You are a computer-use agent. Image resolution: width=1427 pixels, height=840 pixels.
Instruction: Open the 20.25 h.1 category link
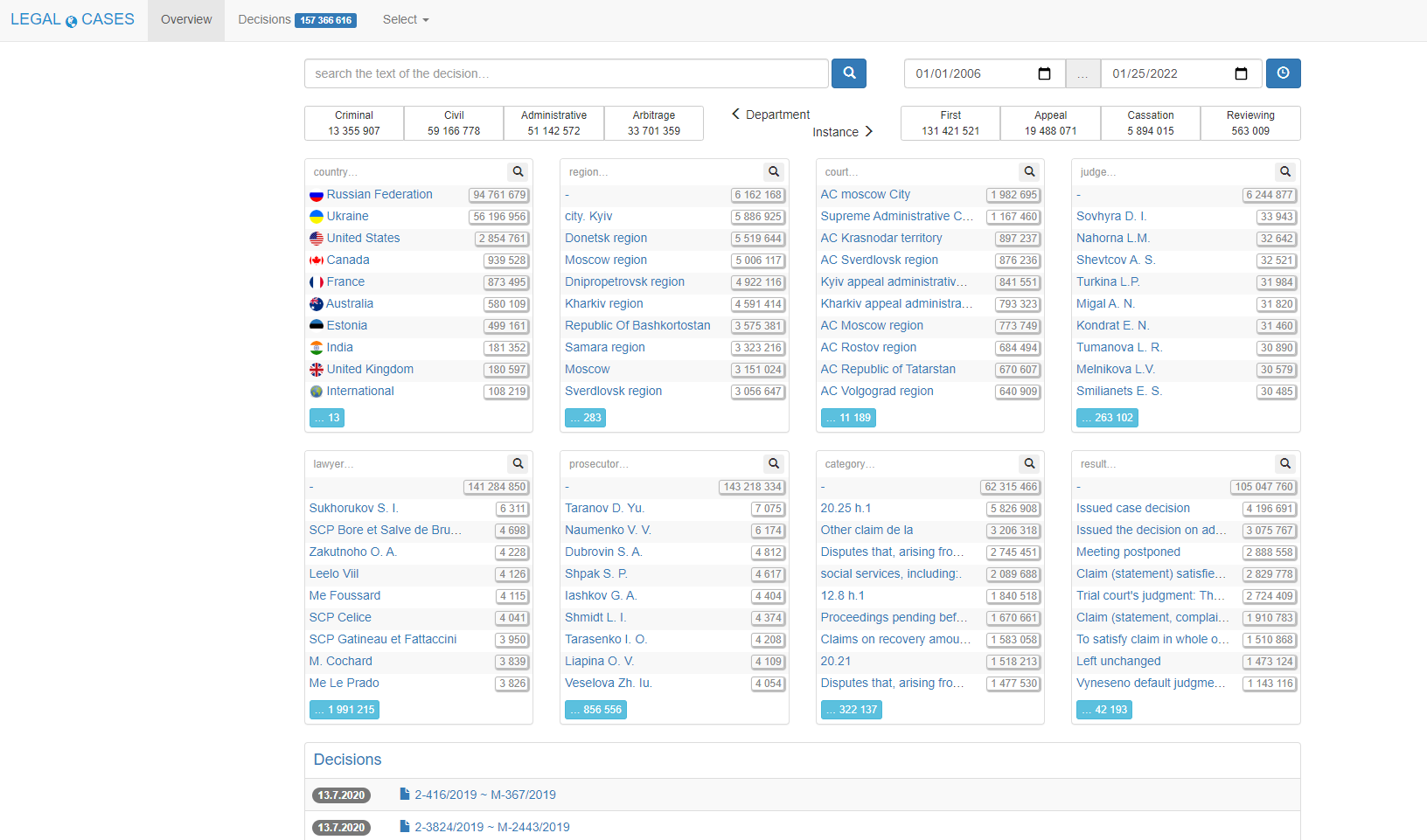coord(846,508)
